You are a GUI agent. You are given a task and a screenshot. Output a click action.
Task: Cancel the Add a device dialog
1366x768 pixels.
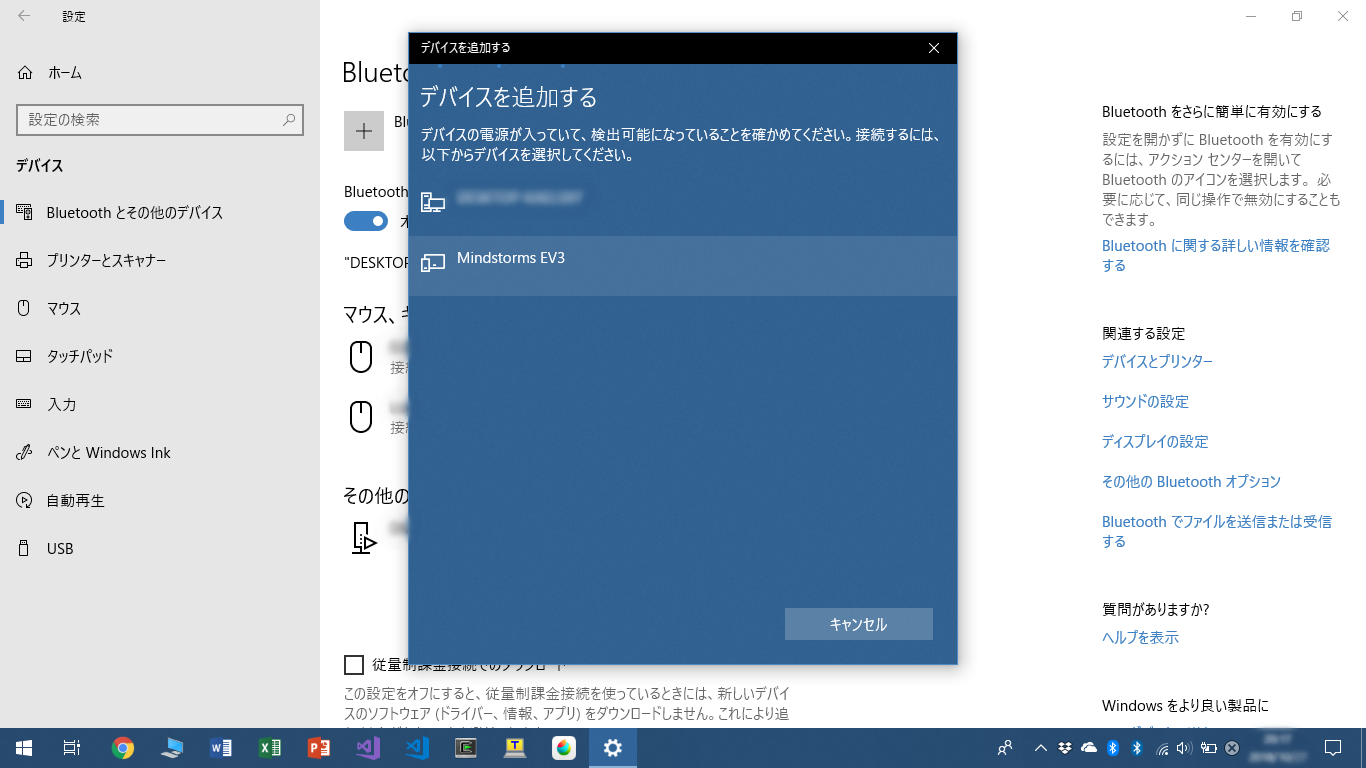click(858, 624)
